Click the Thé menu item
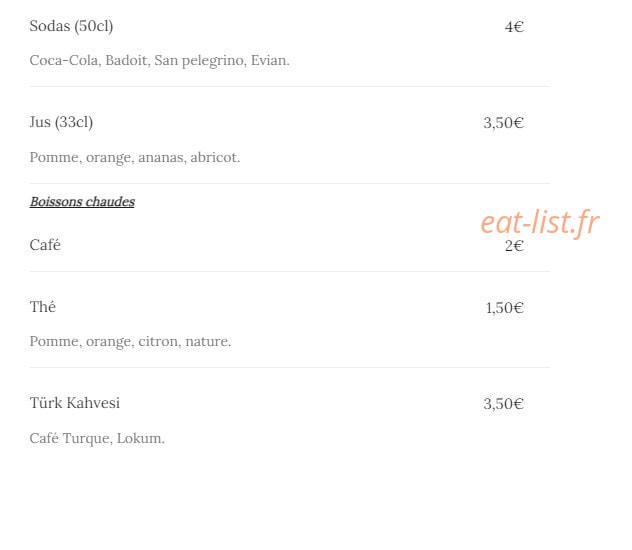 pos(43,307)
